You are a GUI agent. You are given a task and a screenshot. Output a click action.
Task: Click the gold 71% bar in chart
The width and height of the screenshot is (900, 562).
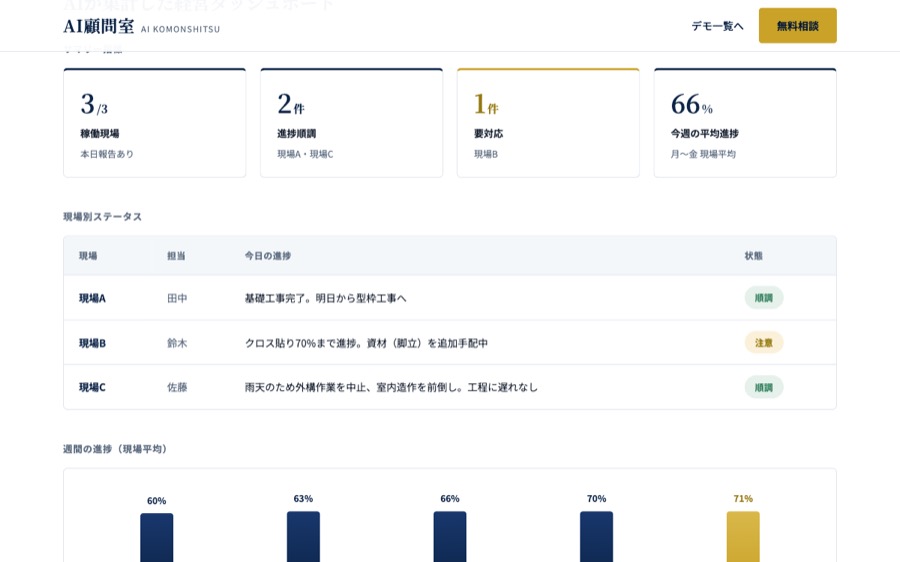[x=743, y=536]
